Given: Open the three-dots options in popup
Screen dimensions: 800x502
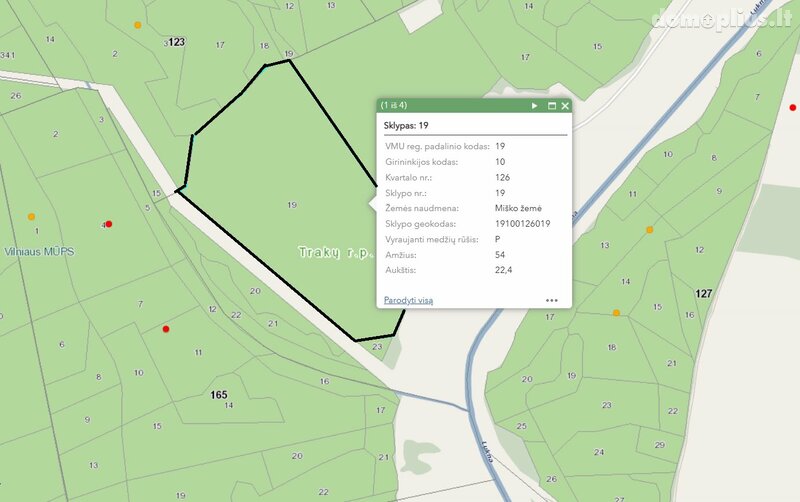Looking at the screenshot, I should point(552,300).
